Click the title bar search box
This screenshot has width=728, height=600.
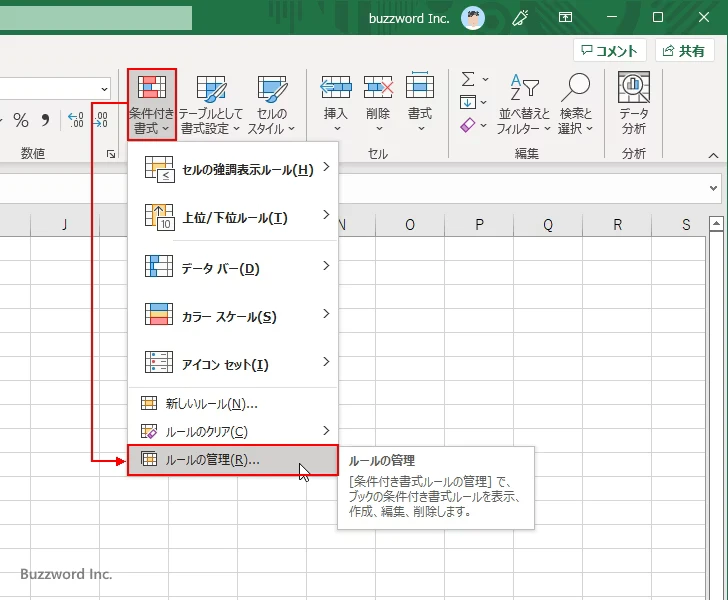pyautogui.click(x=96, y=18)
